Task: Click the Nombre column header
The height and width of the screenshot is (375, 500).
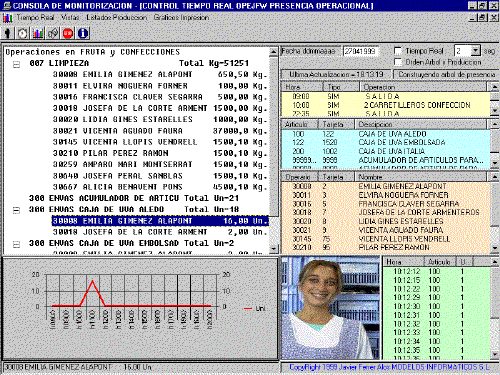Action: [420, 177]
